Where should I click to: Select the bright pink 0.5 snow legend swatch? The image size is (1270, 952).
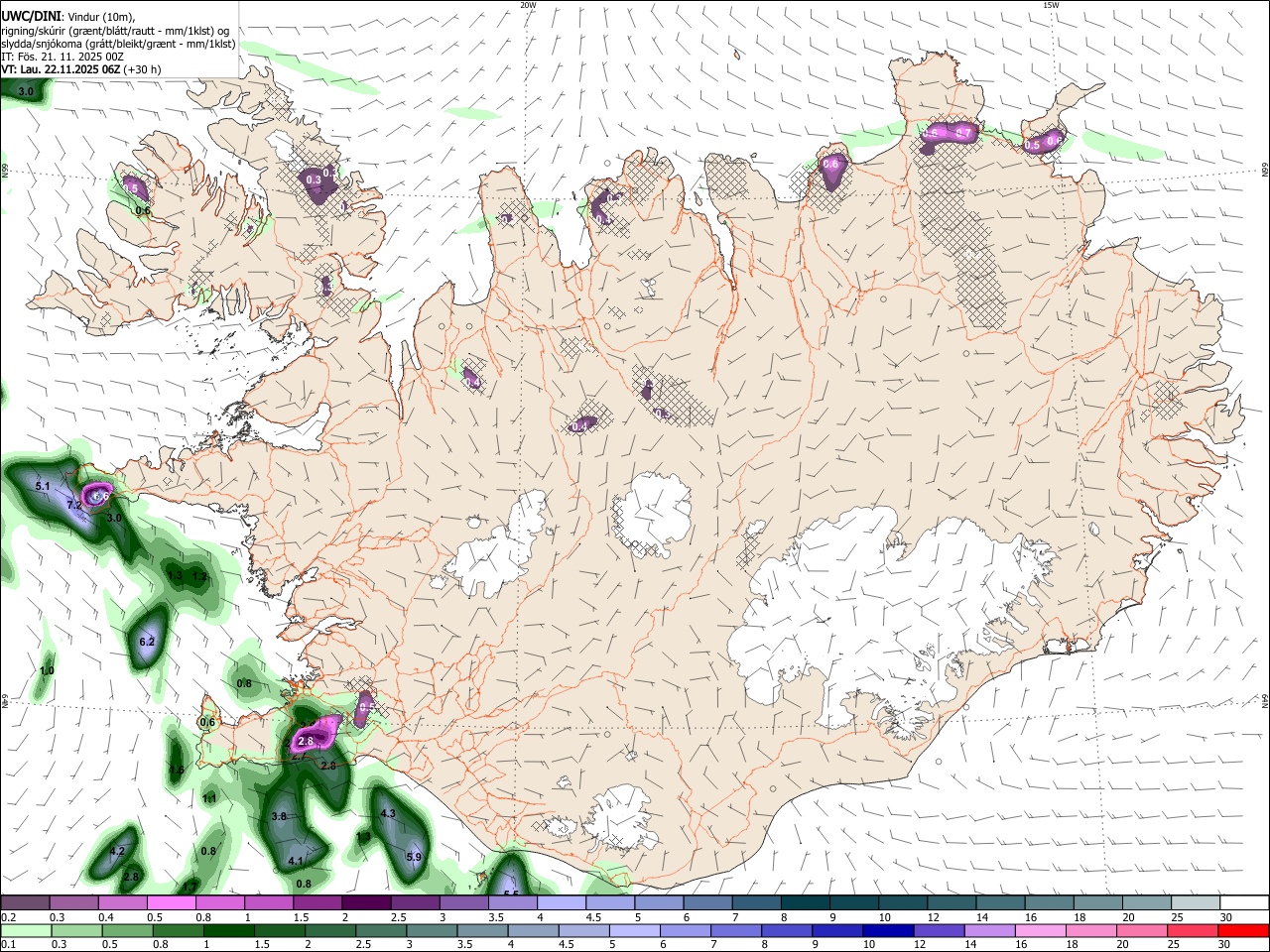(171, 902)
